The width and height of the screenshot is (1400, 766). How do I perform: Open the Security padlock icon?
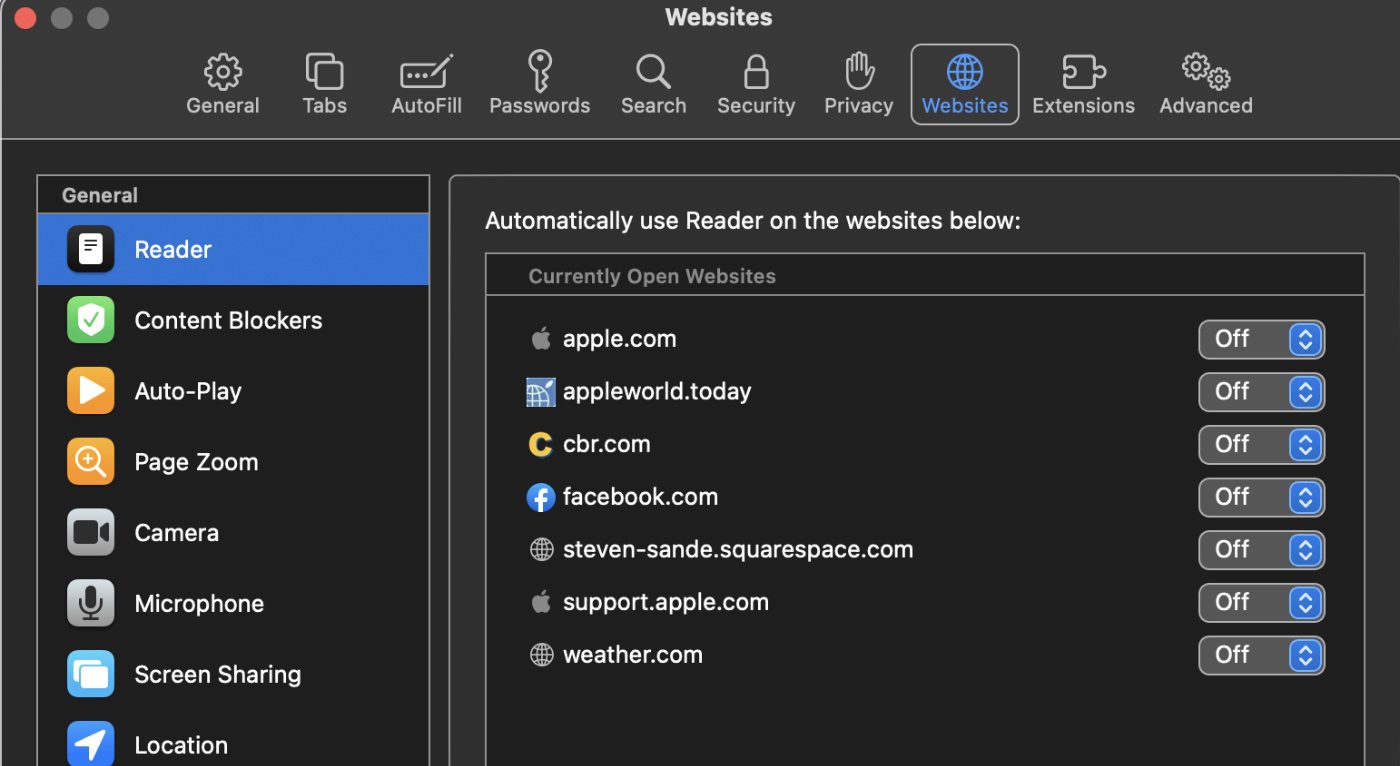[x=756, y=72]
